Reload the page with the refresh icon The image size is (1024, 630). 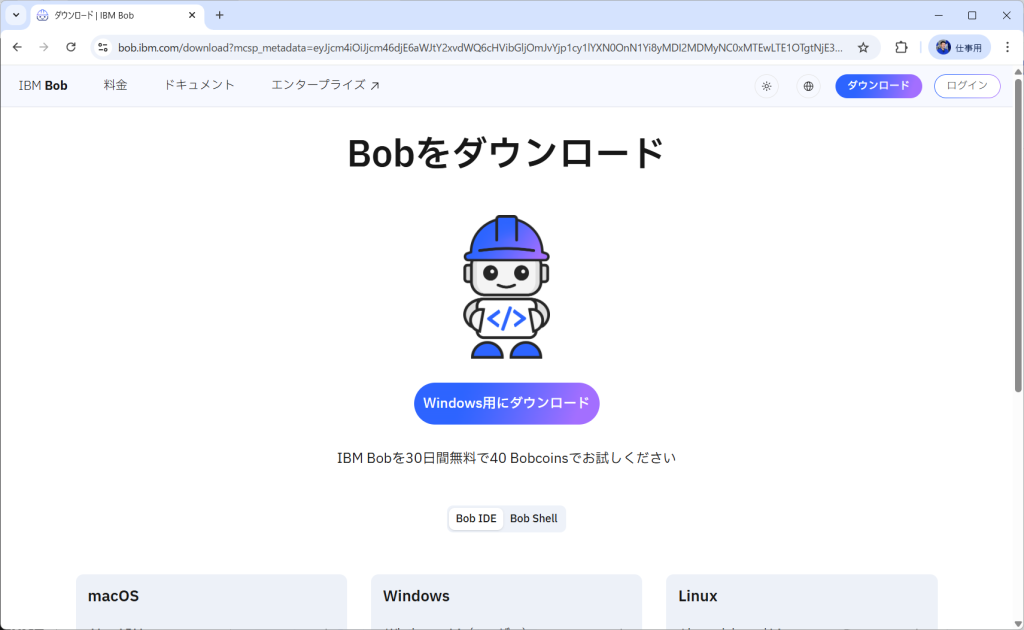point(71,47)
